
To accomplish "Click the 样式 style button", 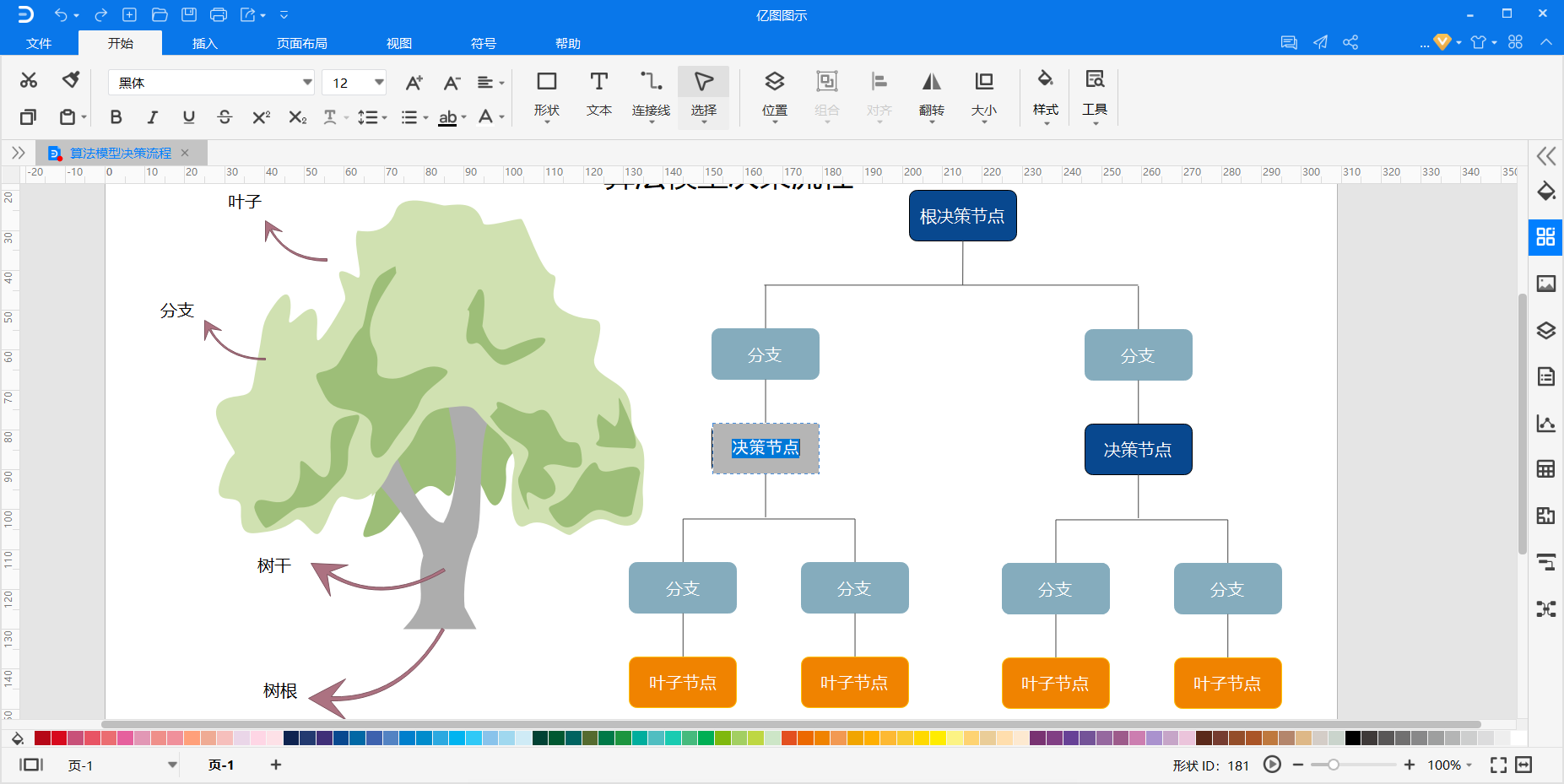I will 1046,95.
